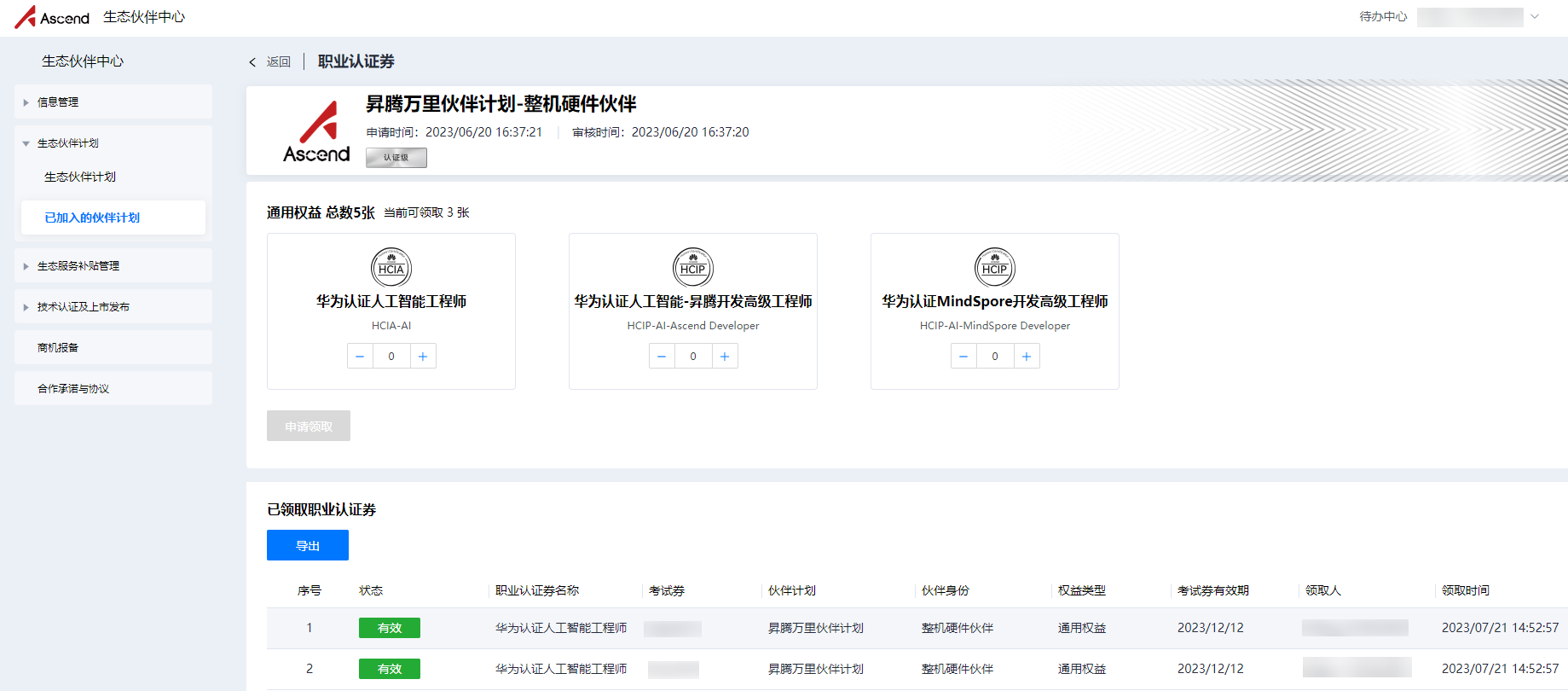Click the HCIP badge for Ascend Developer

click(x=693, y=268)
